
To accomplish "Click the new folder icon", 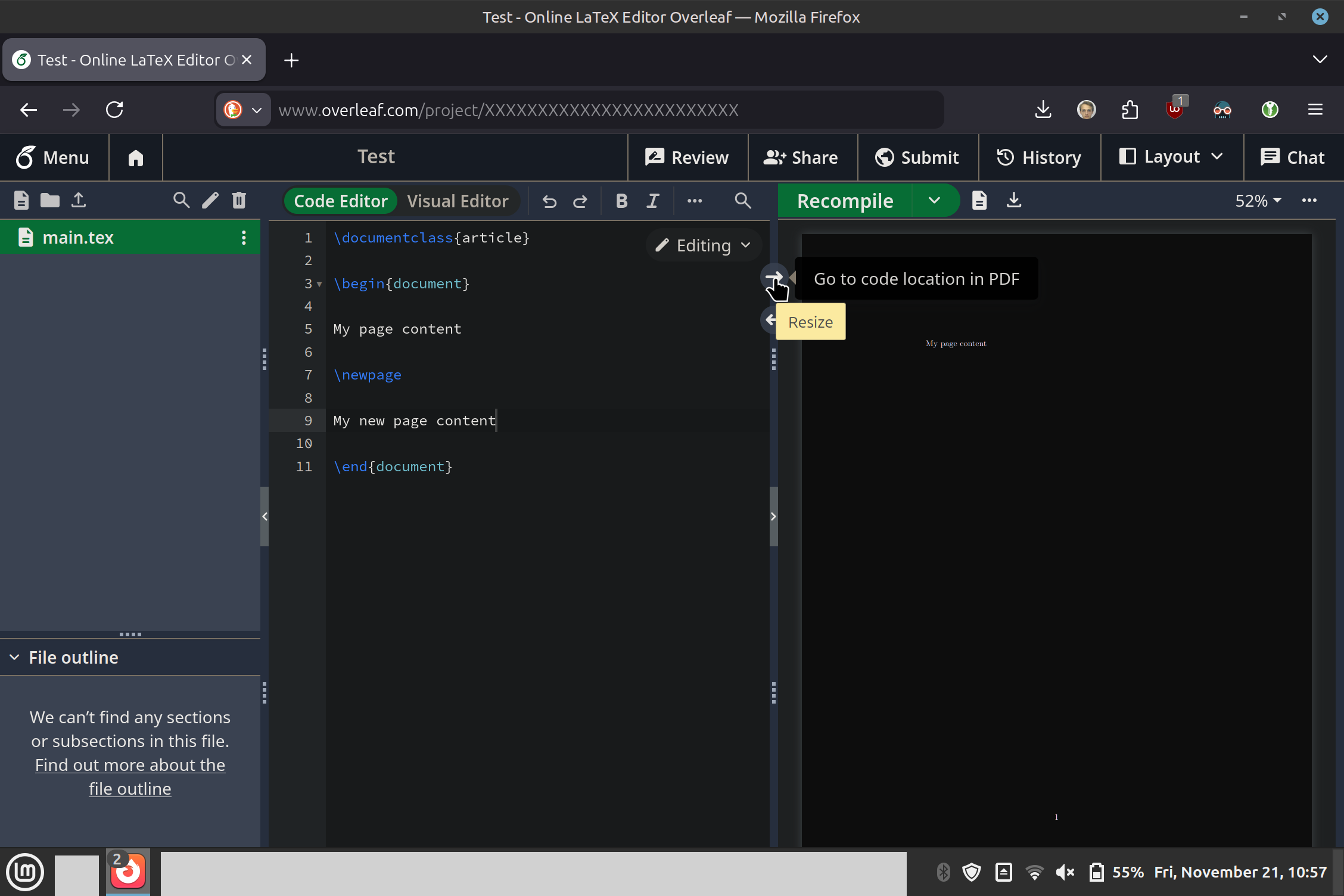I will [50, 200].
